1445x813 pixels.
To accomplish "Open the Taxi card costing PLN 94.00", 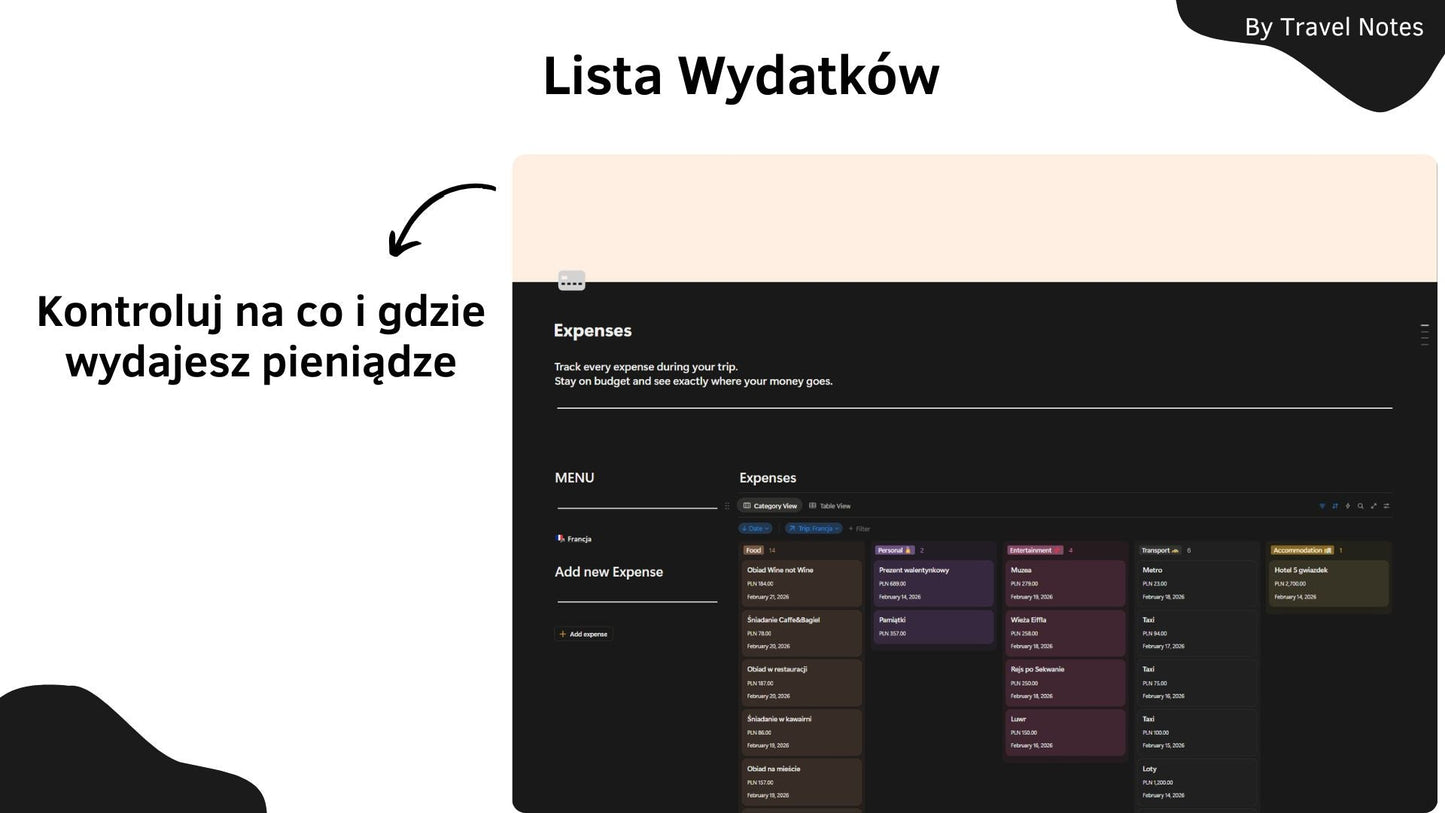I will click(1197, 633).
